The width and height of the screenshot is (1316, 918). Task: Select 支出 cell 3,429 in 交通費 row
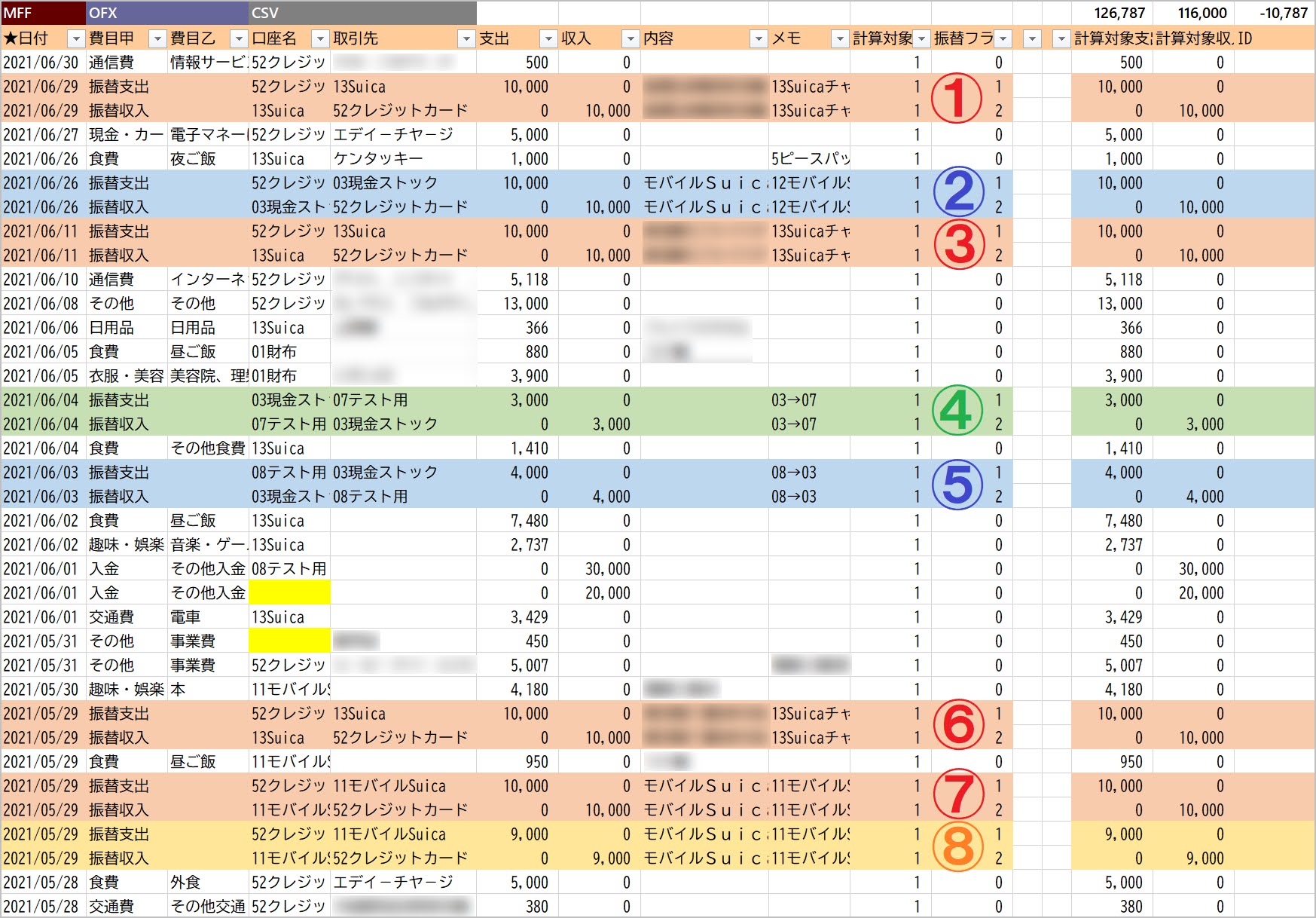[517, 617]
